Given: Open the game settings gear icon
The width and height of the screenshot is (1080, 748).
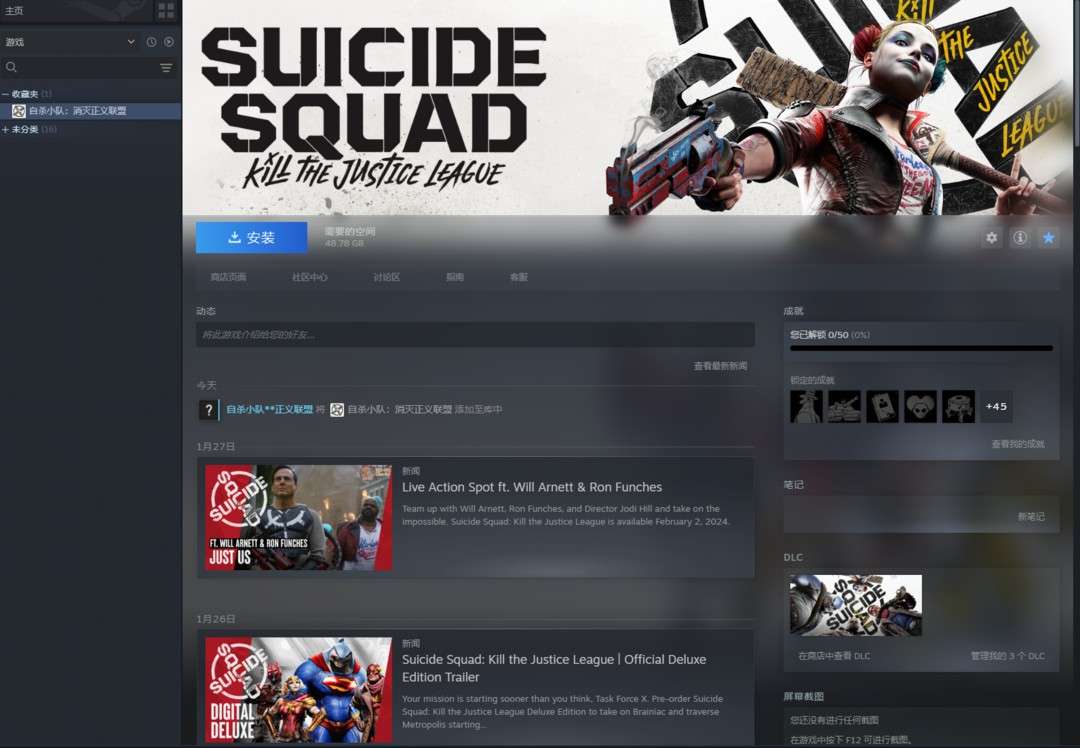Looking at the screenshot, I should (x=991, y=238).
